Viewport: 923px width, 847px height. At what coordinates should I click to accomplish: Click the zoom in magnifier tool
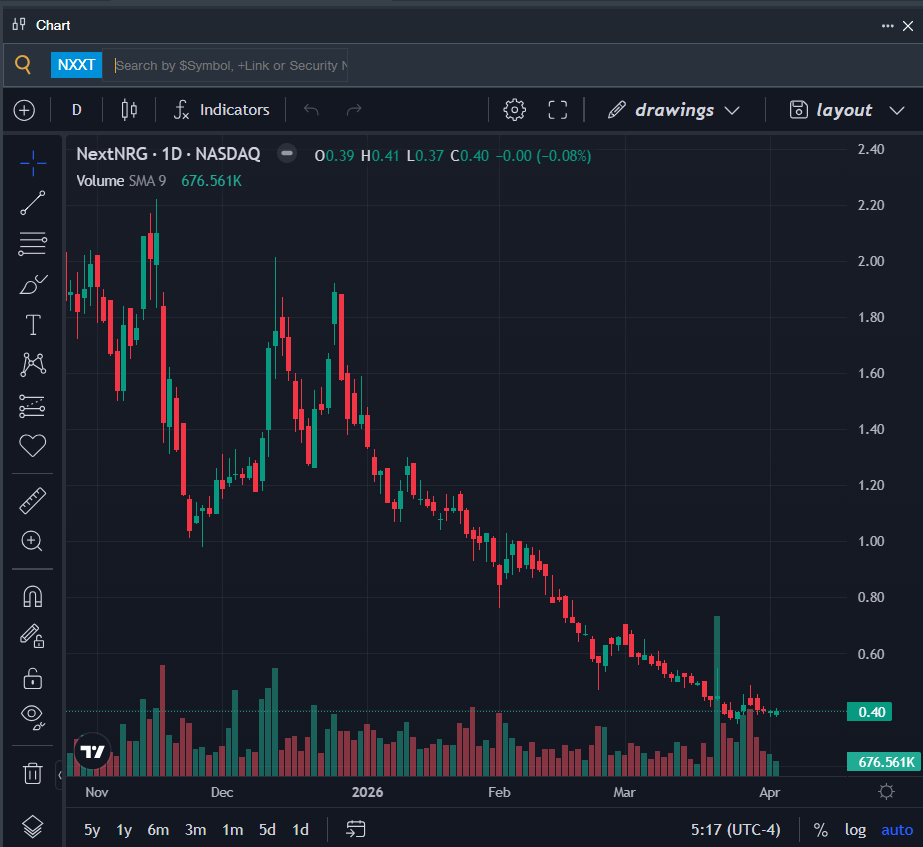click(32, 541)
